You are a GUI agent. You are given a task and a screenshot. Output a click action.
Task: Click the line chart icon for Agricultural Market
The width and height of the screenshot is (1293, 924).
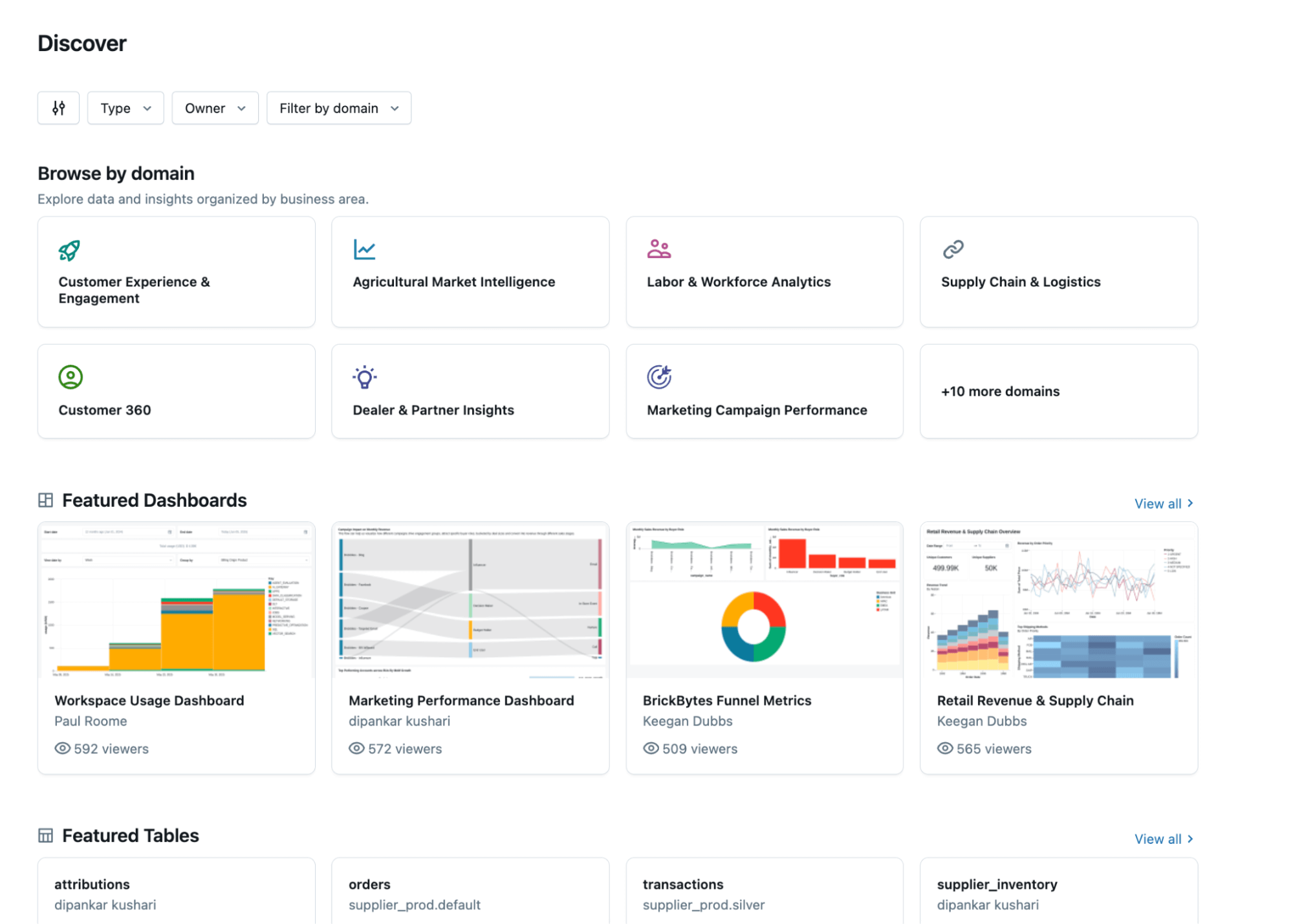click(364, 249)
